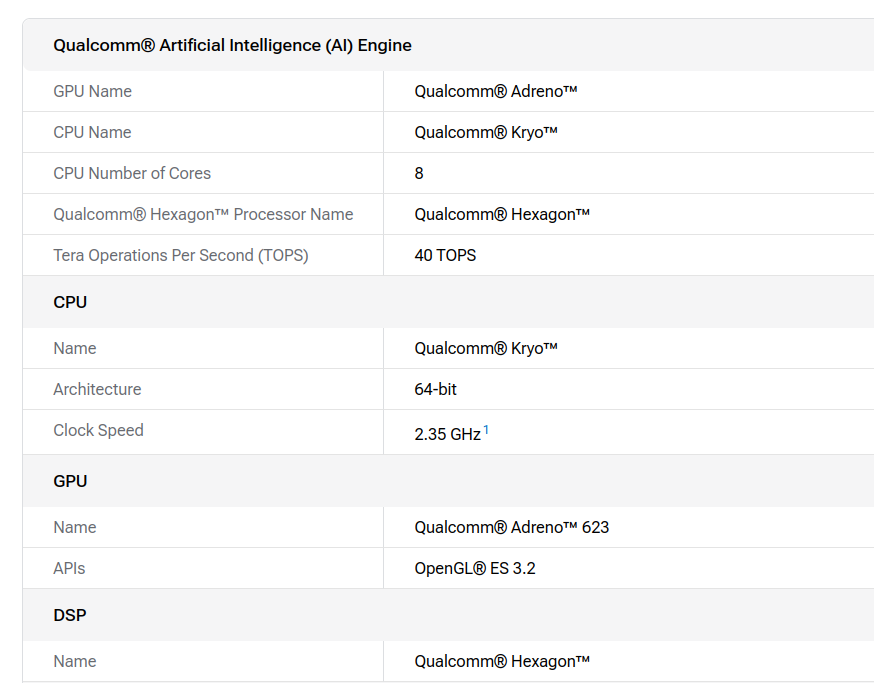Click the 40 TOPS value
This screenshot has width=874, height=683.
point(445,255)
